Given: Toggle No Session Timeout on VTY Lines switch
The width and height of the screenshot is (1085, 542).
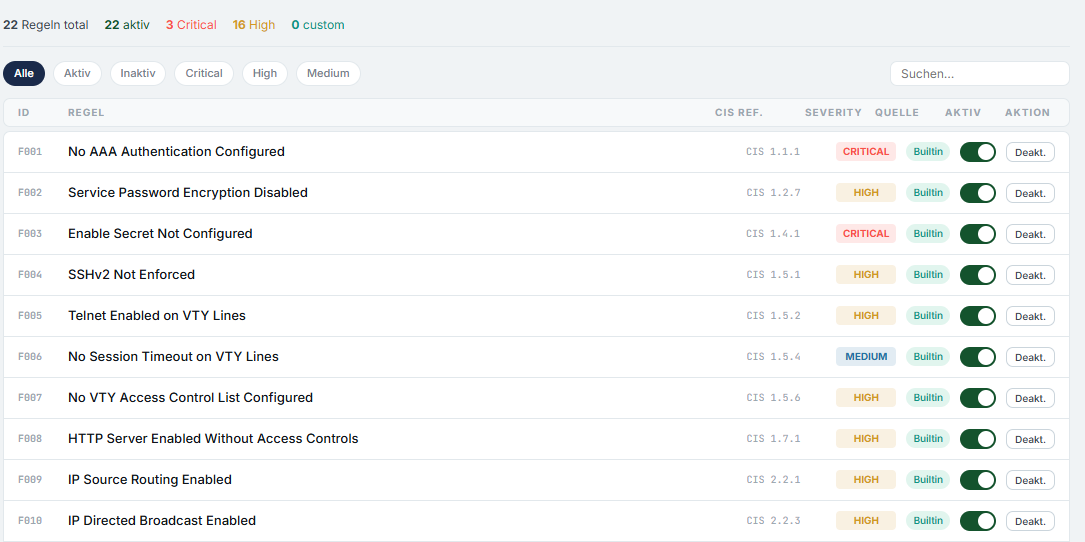Looking at the screenshot, I should pyautogui.click(x=977, y=356).
